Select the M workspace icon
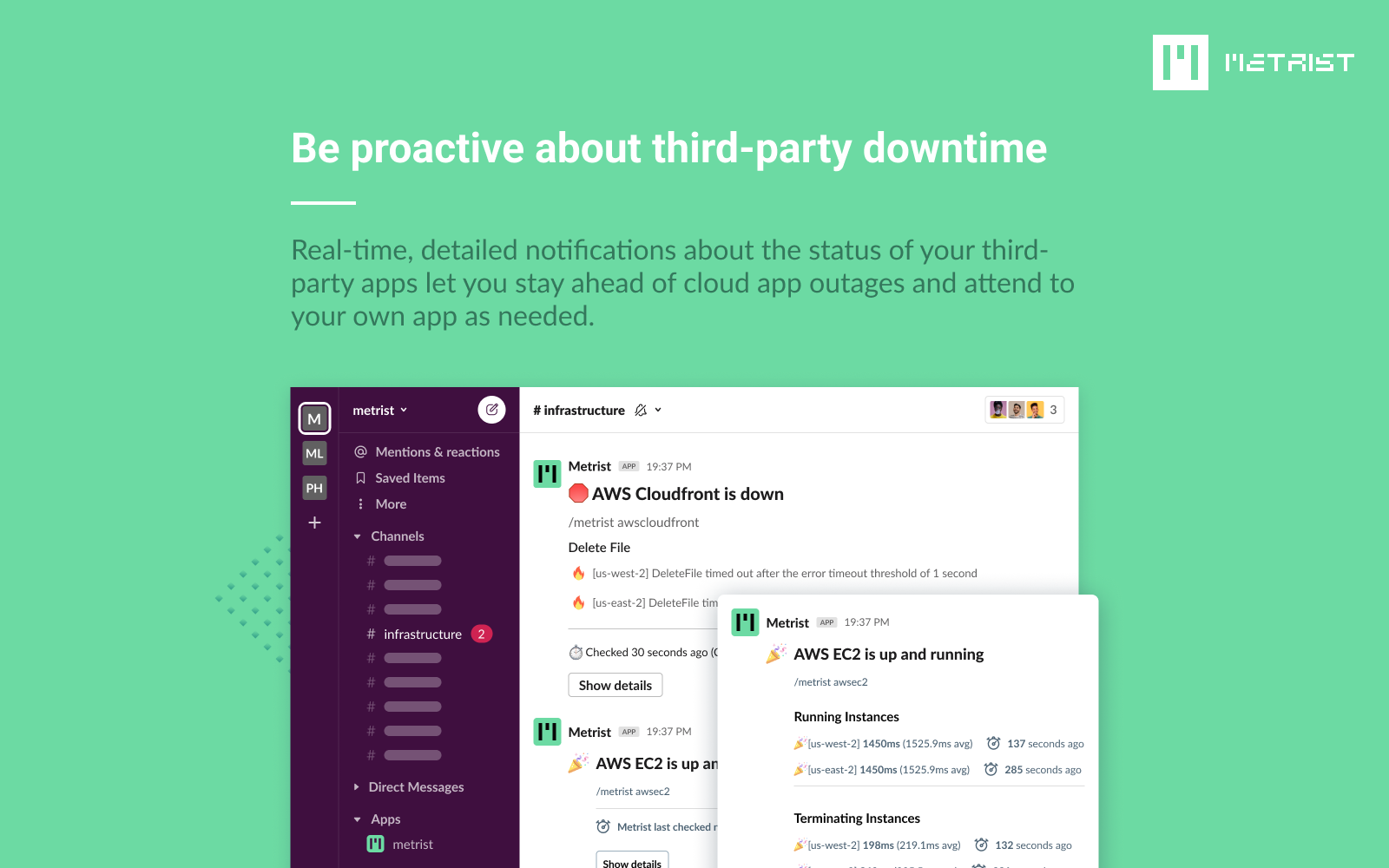Viewport: 1389px width, 868px height. [x=314, y=418]
